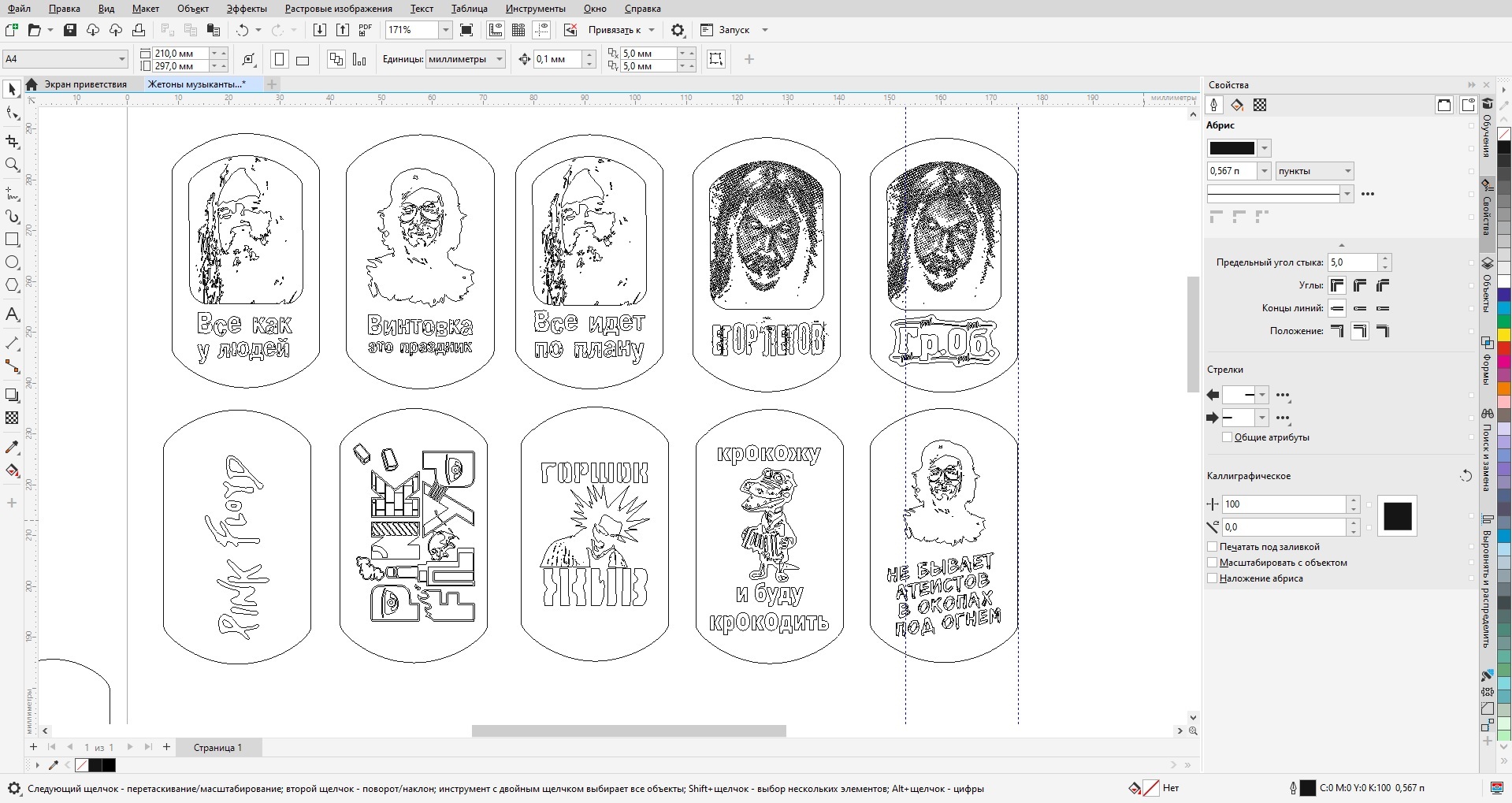Select the Crop tool
Viewport: 1512px width, 803px height.
pos(12,141)
